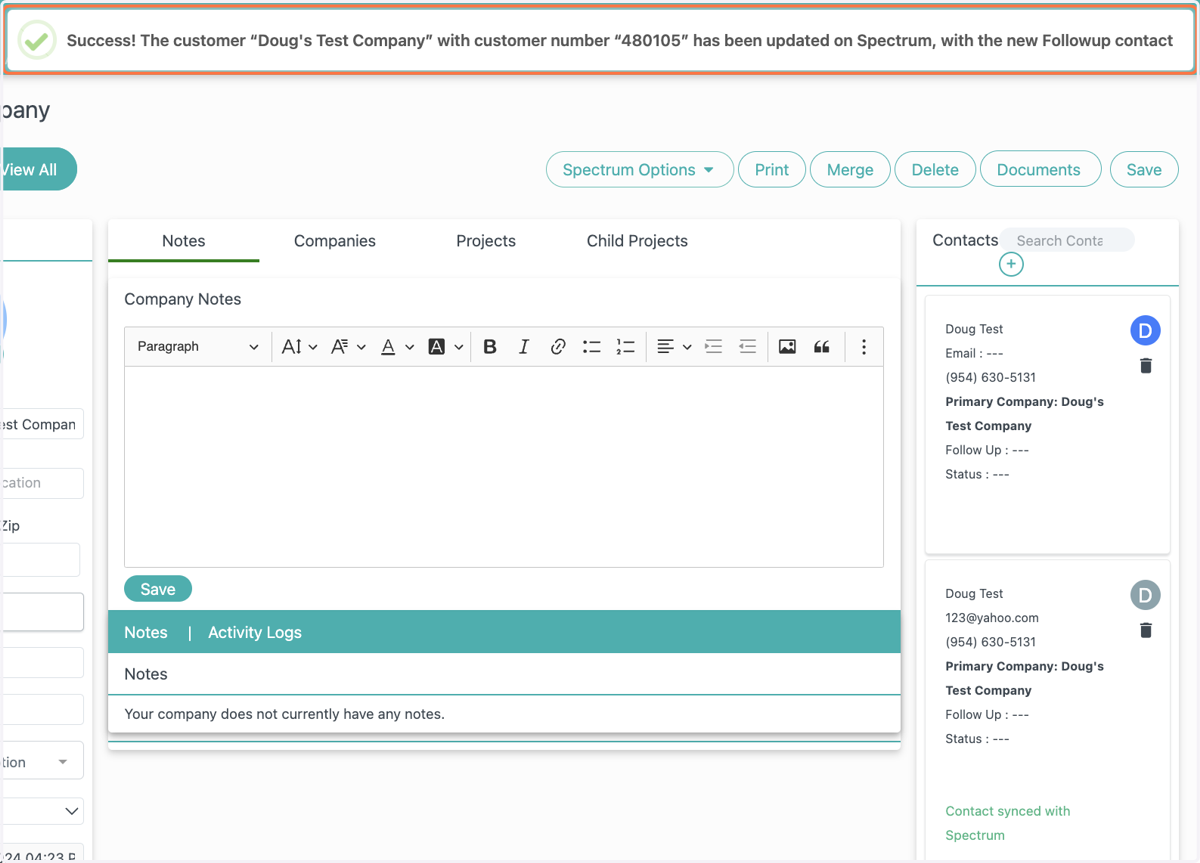This screenshot has height=863, width=1200.
Task: Click the Delete company button
Action: click(935, 170)
